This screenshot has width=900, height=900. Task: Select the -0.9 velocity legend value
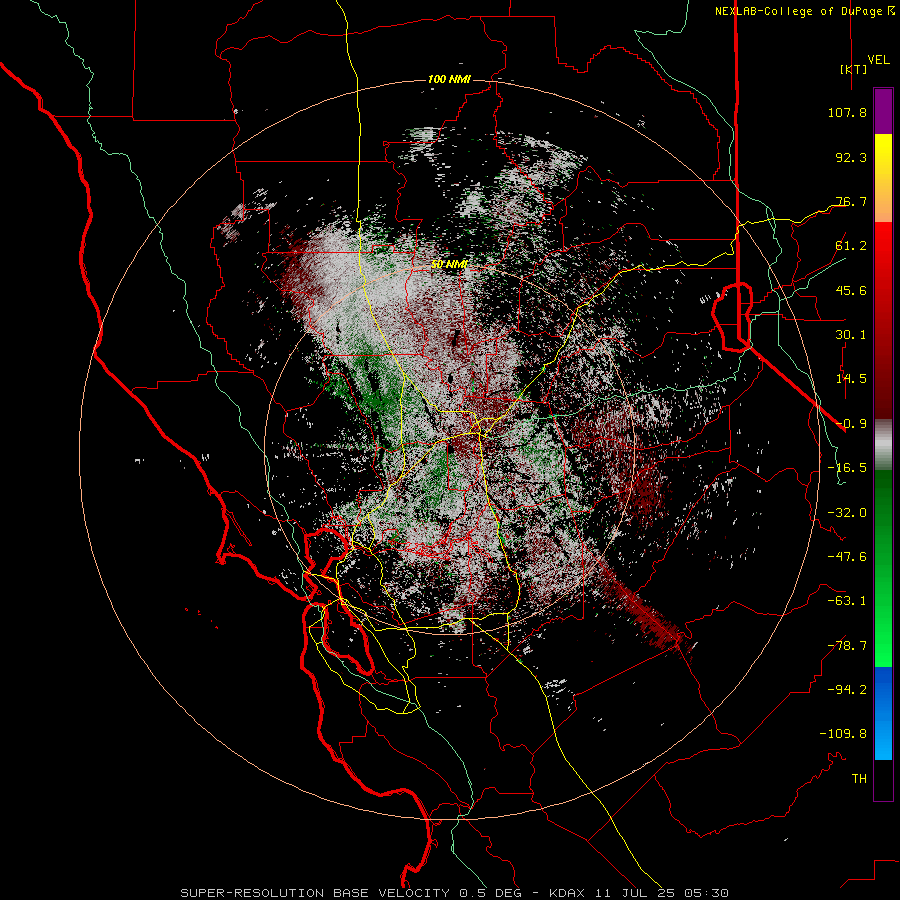(851, 424)
